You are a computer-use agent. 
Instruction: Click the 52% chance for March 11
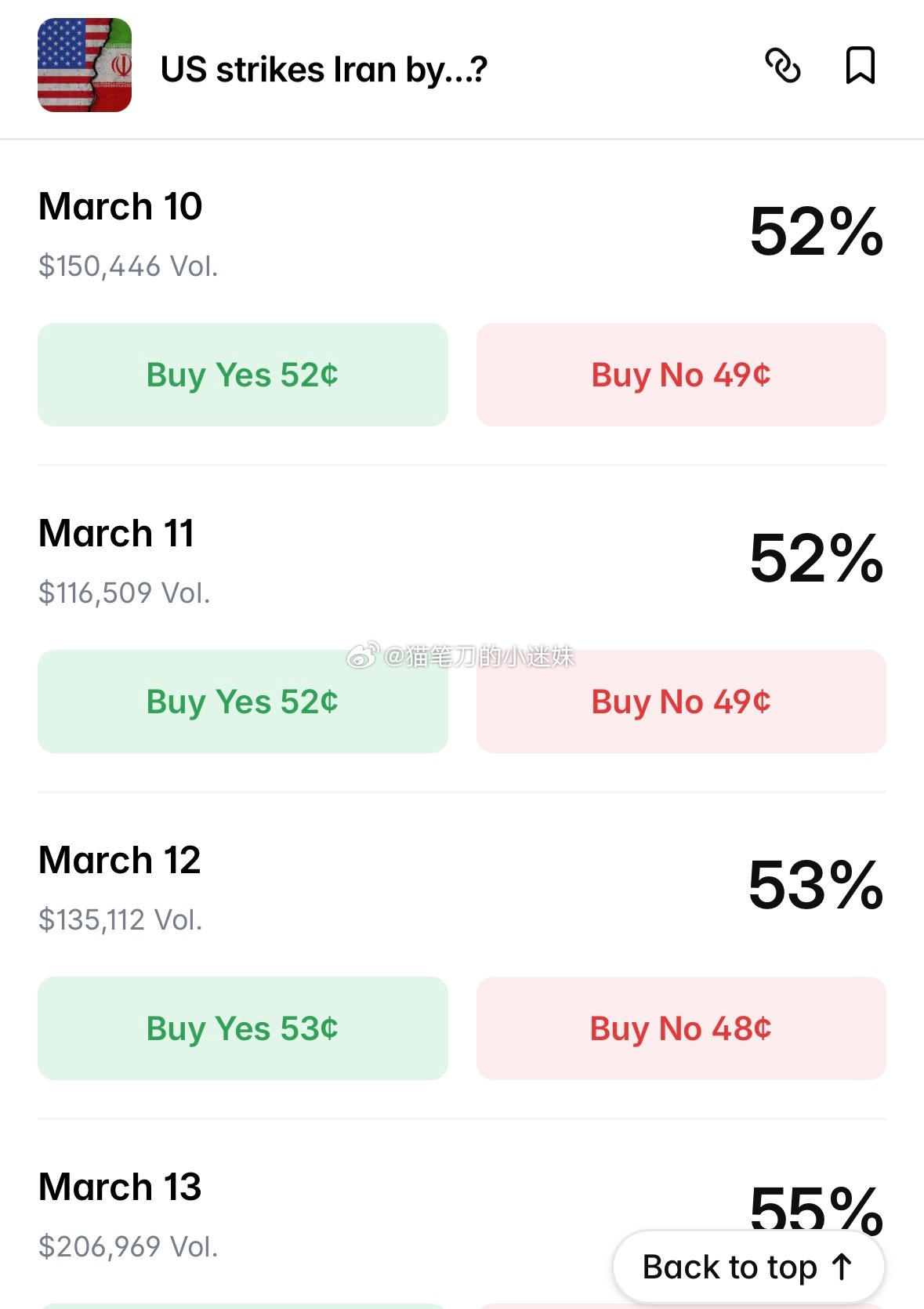coord(816,559)
